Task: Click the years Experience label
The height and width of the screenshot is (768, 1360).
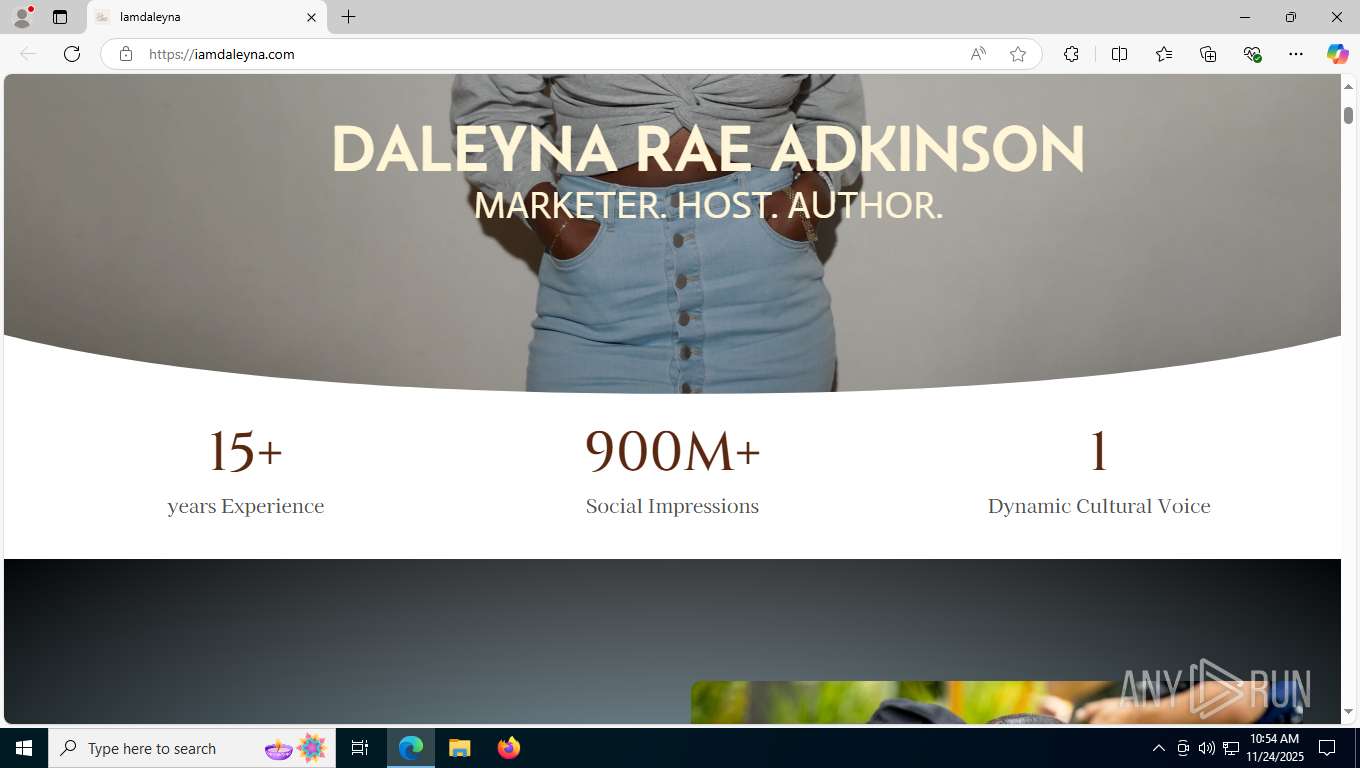Action: [x=246, y=507]
